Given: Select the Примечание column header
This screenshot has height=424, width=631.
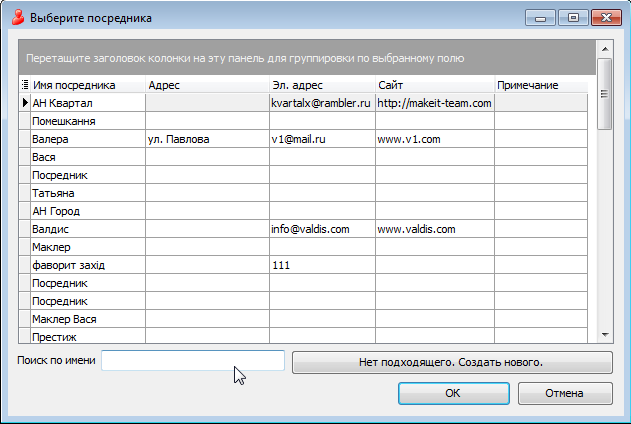Looking at the screenshot, I should click(x=540, y=85).
